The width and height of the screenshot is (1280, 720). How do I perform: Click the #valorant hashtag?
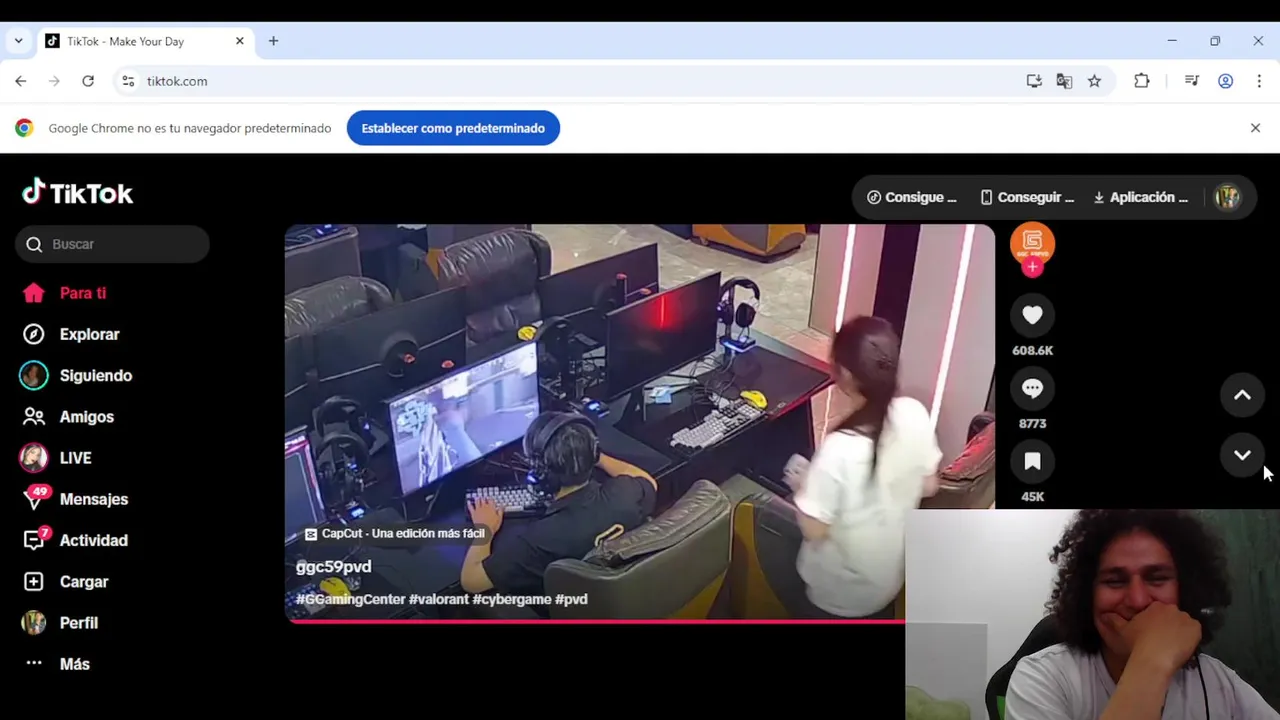pyautogui.click(x=438, y=599)
